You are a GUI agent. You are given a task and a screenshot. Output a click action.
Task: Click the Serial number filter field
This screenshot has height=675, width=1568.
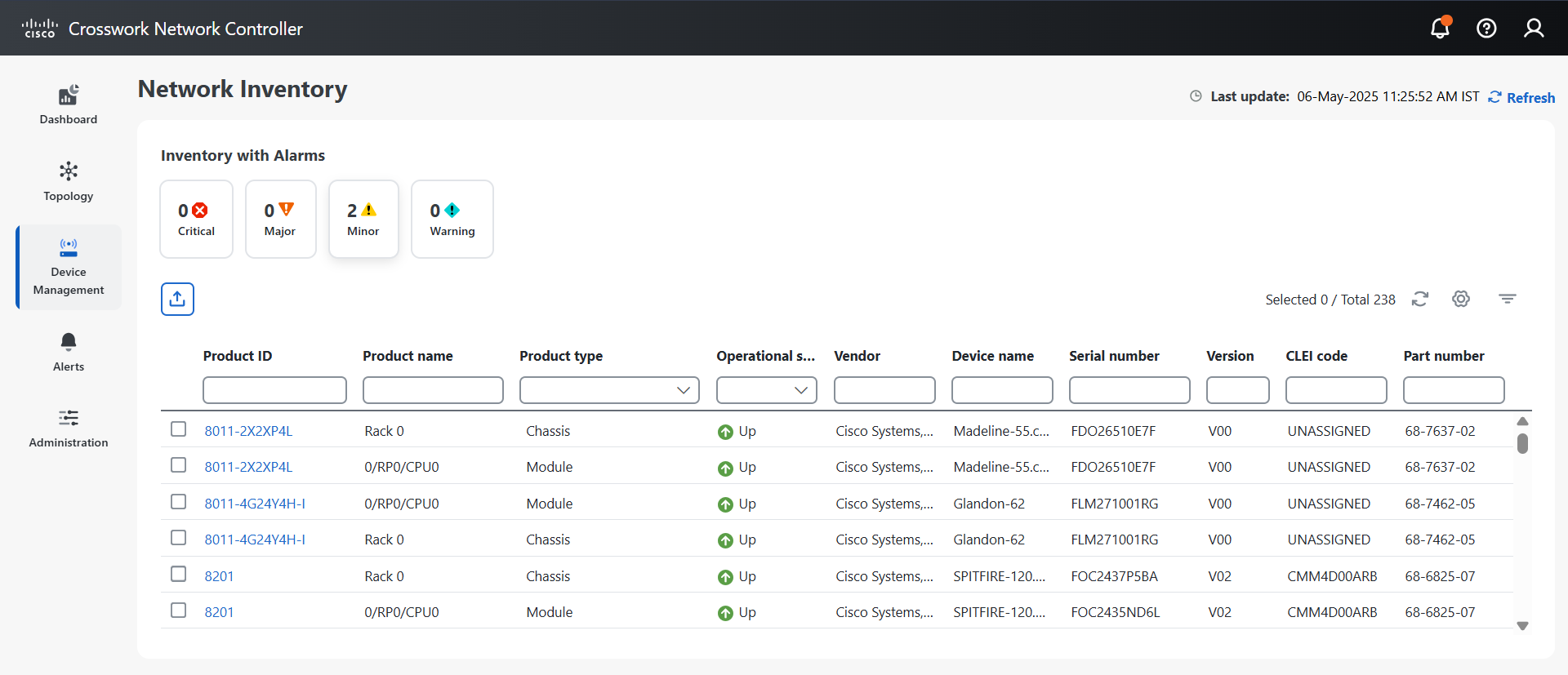(1129, 390)
